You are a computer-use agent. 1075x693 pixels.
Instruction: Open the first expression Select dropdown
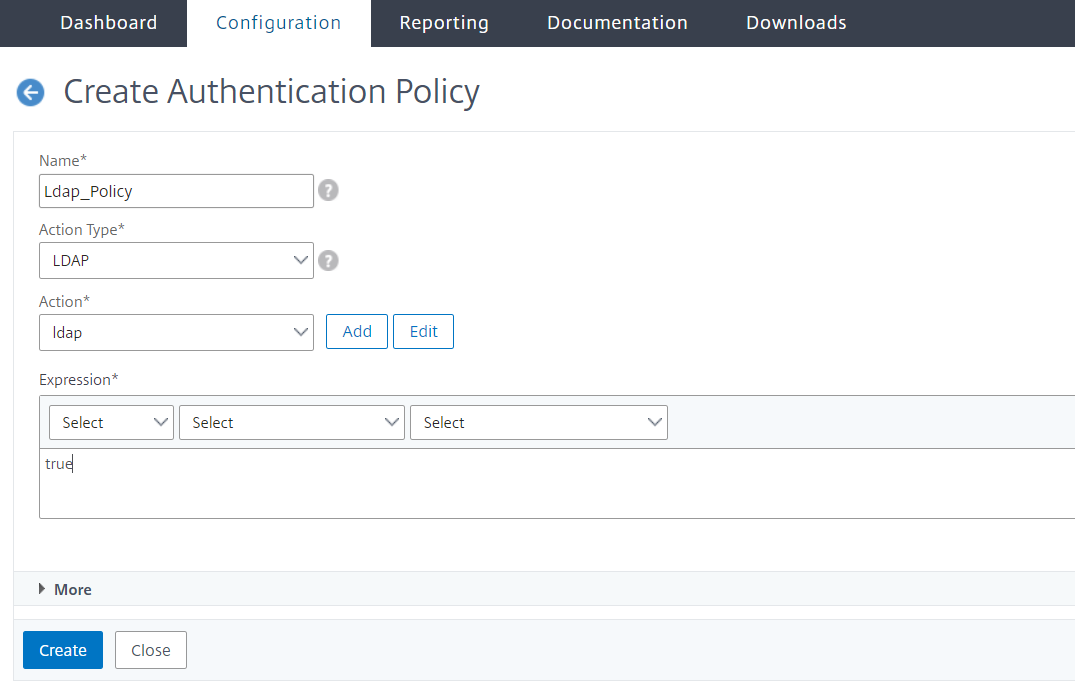(111, 422)
